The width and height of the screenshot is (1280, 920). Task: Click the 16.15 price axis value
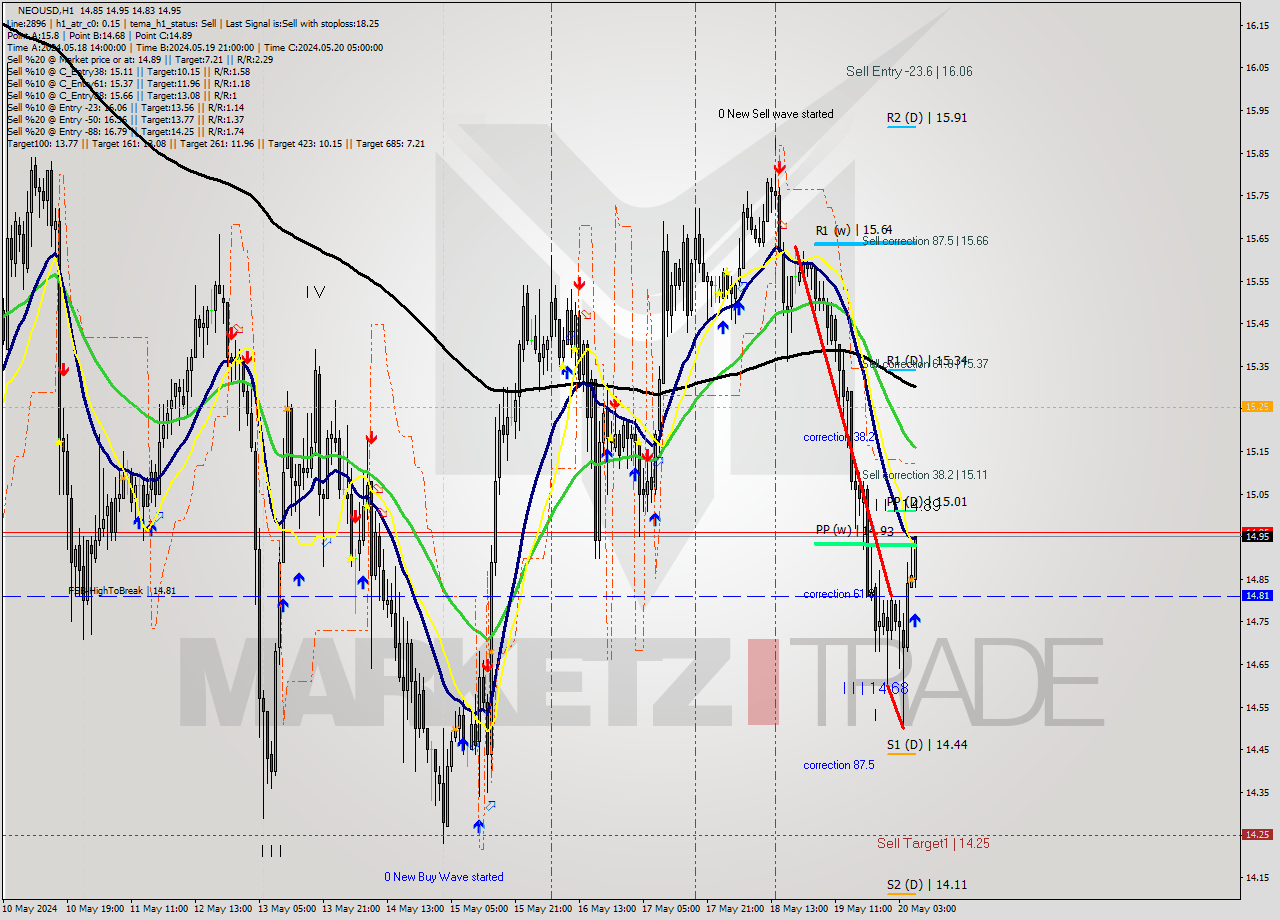pyautogui.click(x=1257, y=25)
